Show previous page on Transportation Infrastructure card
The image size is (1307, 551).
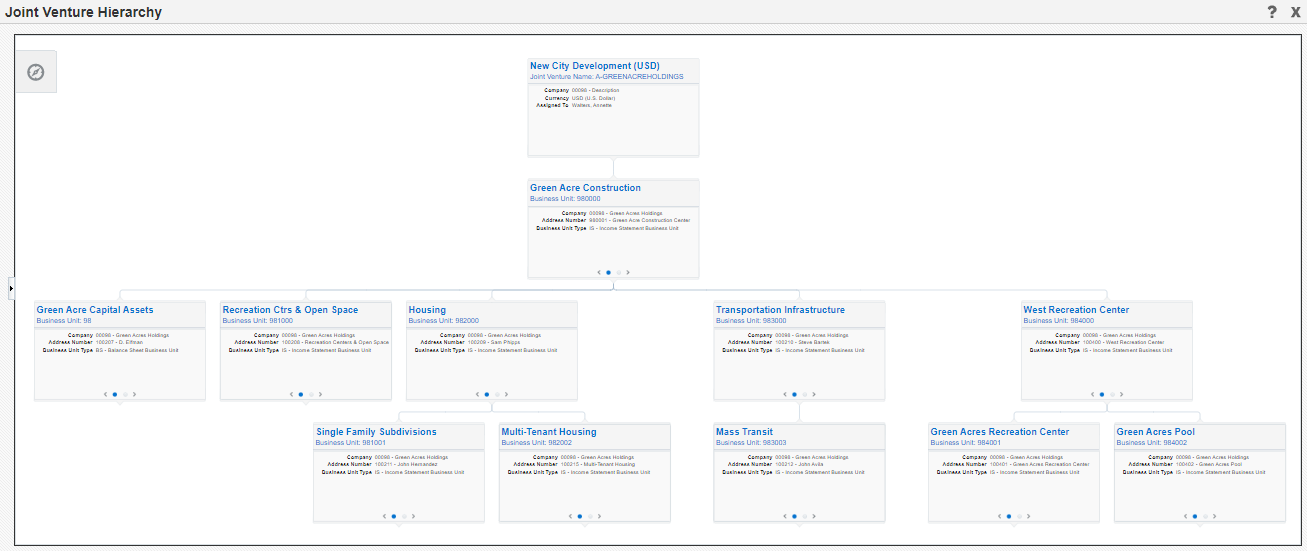coord(785,394)
